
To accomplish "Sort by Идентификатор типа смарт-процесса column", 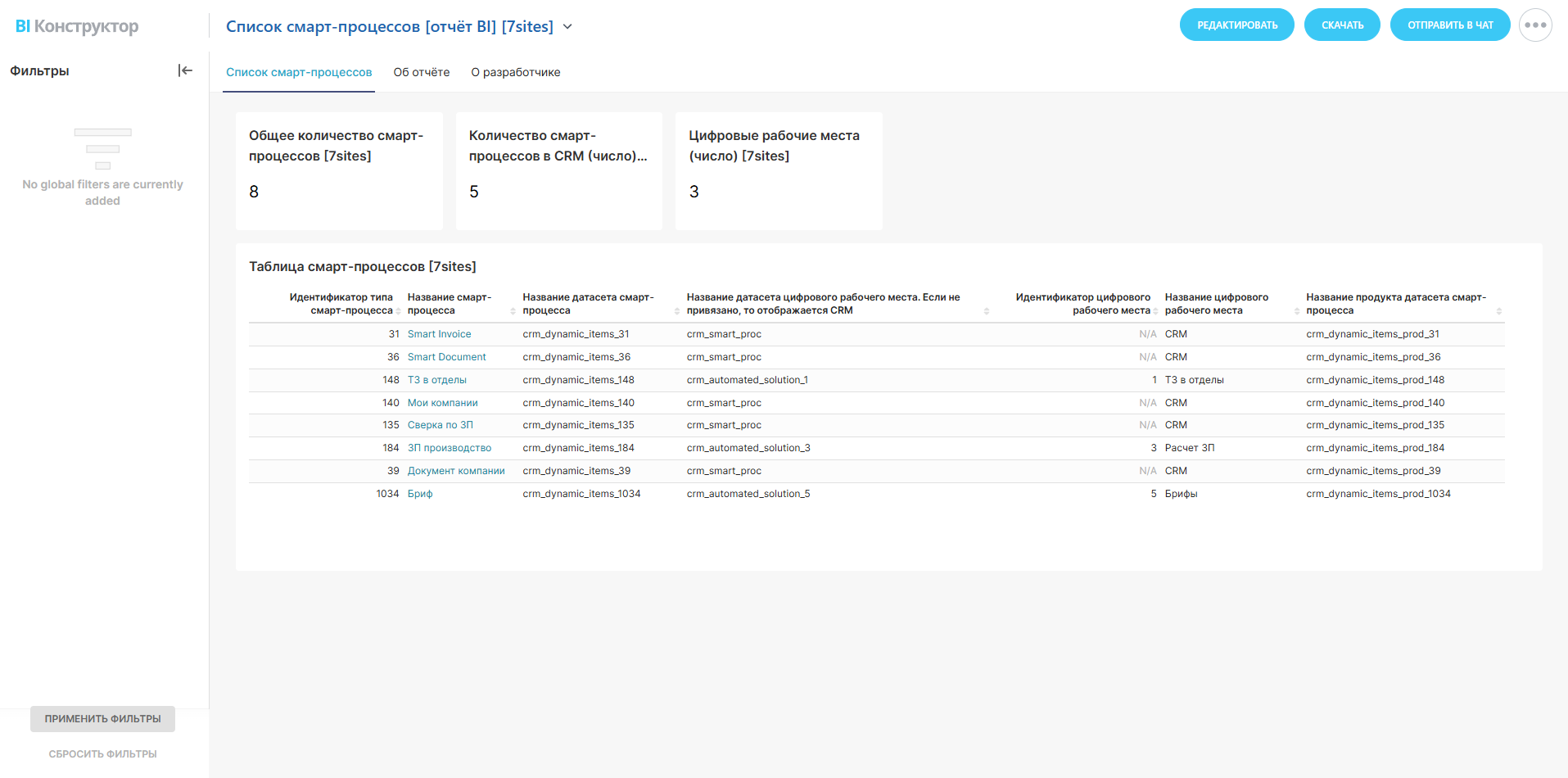I will [x=399, y=311].
